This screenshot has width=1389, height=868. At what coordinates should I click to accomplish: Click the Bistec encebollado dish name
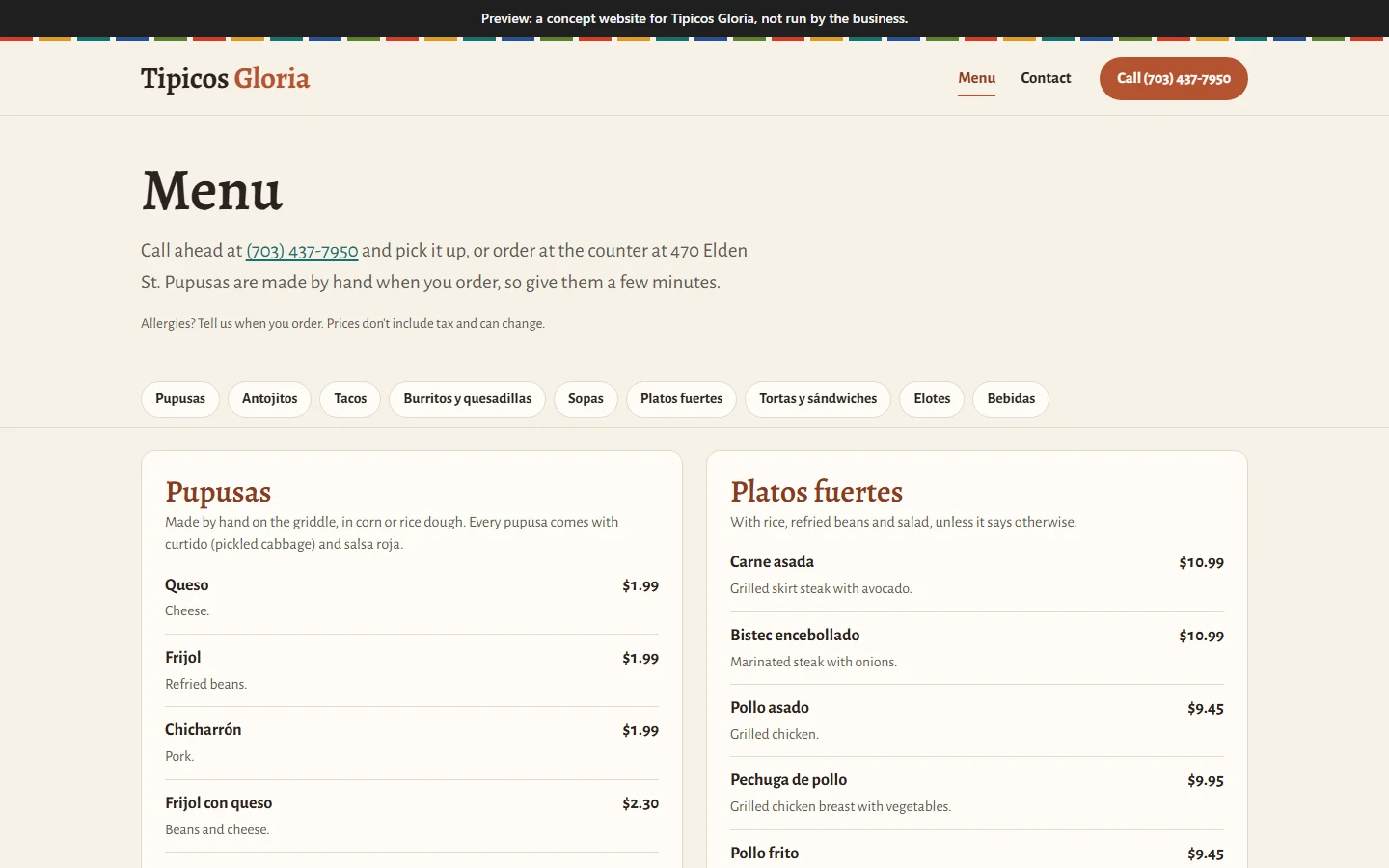coord(795,636)
